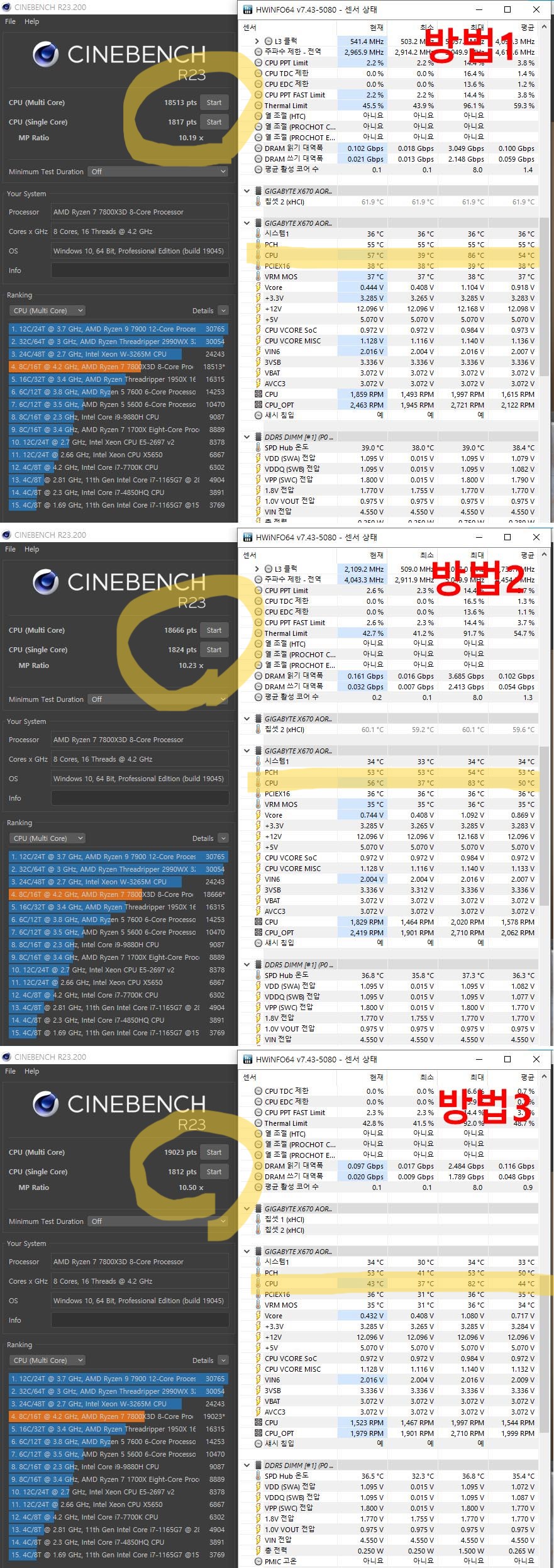Start single core test beside 1812 pts
Viewport: 554px width, 1568px height.
pyautogui.click(x=214, y=1172)
